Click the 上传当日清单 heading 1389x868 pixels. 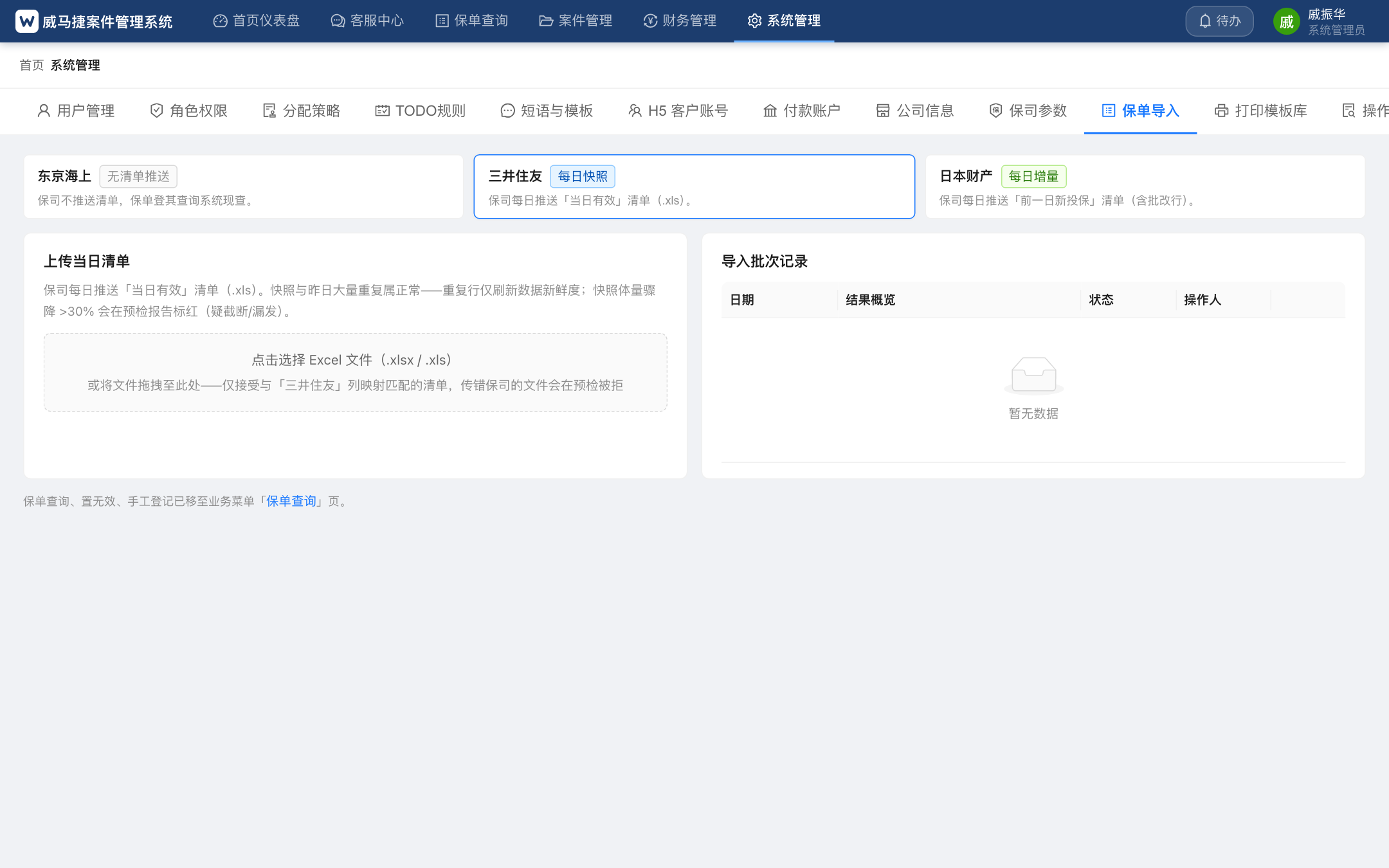[87, 261]
